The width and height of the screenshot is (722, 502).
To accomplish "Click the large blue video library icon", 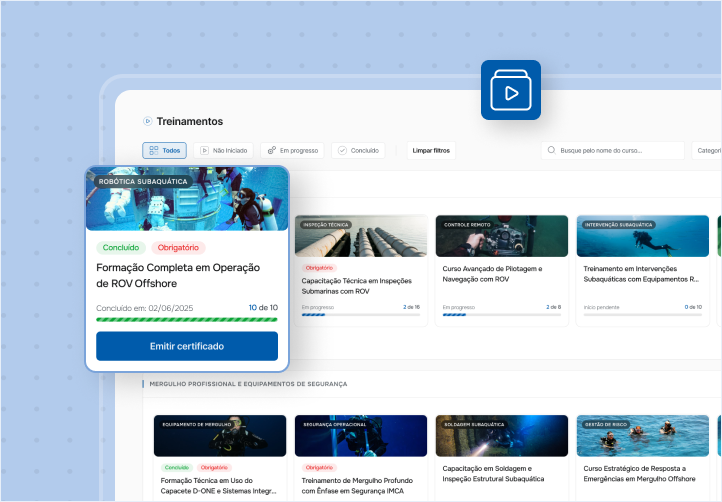I will pyautogui.click(x=511, y=90).
